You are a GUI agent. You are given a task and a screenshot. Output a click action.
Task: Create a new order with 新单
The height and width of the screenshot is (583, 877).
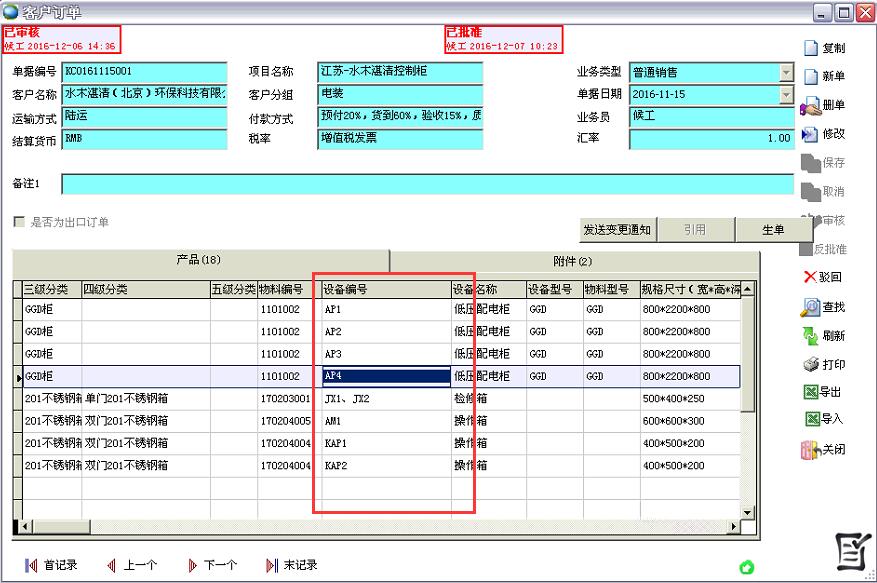click(x=812, y=77)
